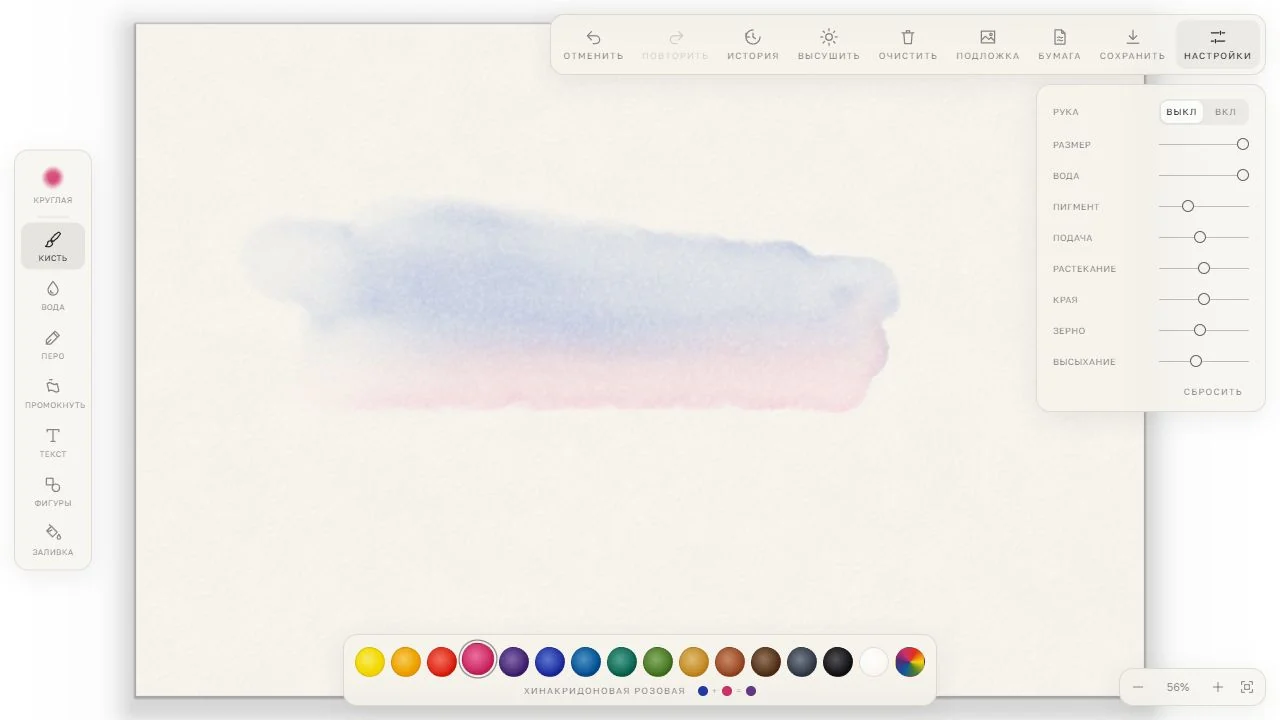1280x720 pixels.
Task: Click Высушить to dry the paint
Action: [829, 45]
